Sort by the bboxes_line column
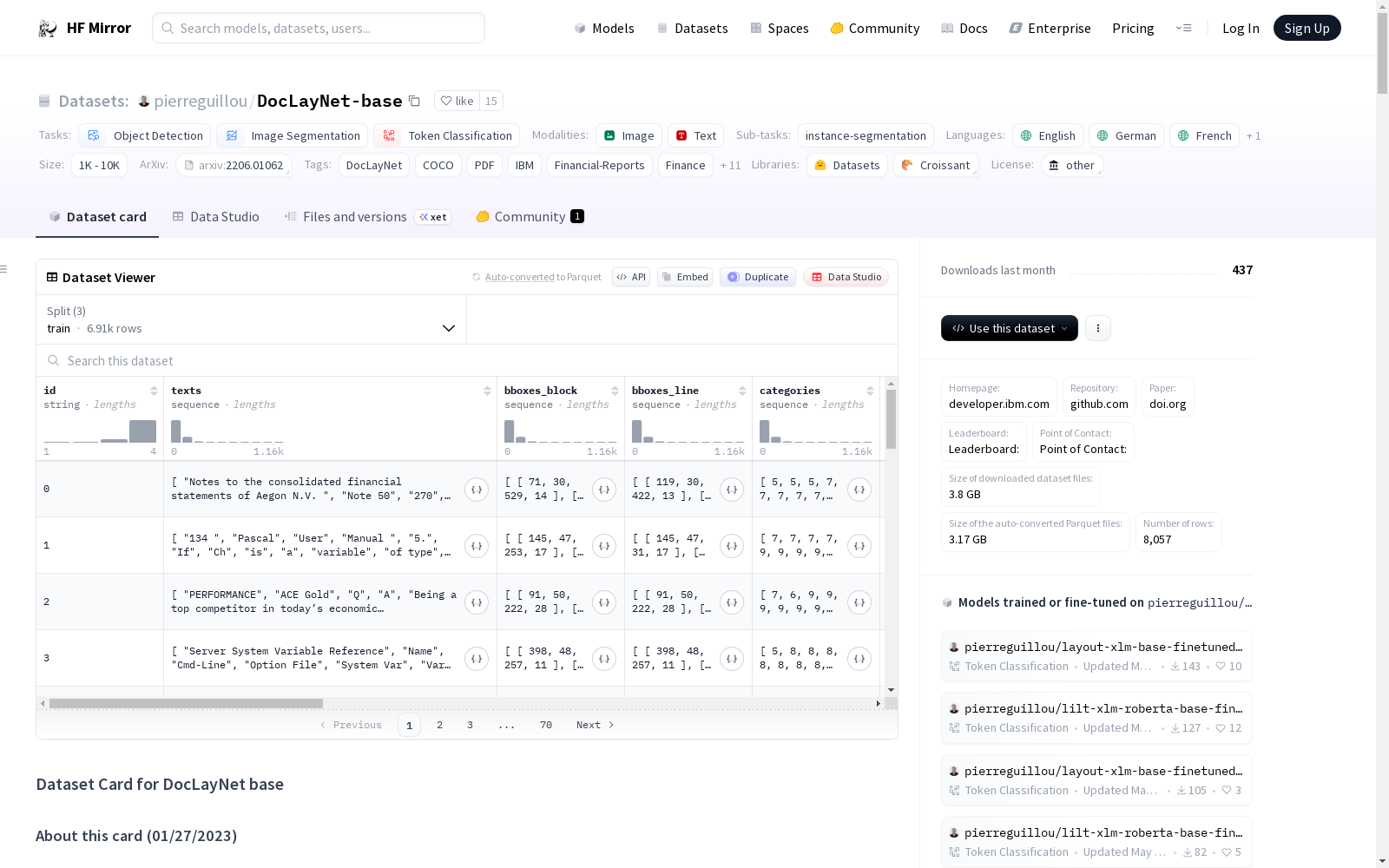Screen dimensions: 1389x868 tap(742, 391)
